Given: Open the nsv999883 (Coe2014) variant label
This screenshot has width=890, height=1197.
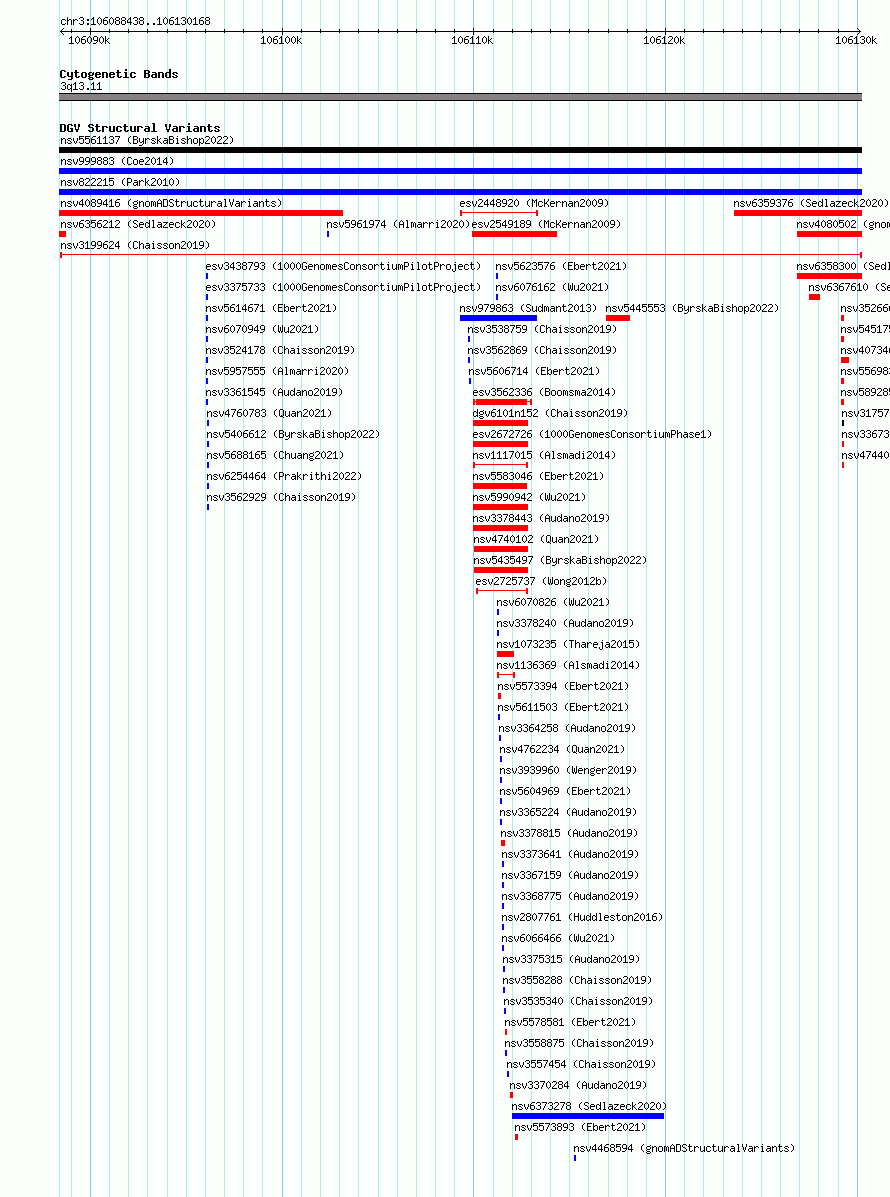Looking at the screenshot, I should 117,161.
